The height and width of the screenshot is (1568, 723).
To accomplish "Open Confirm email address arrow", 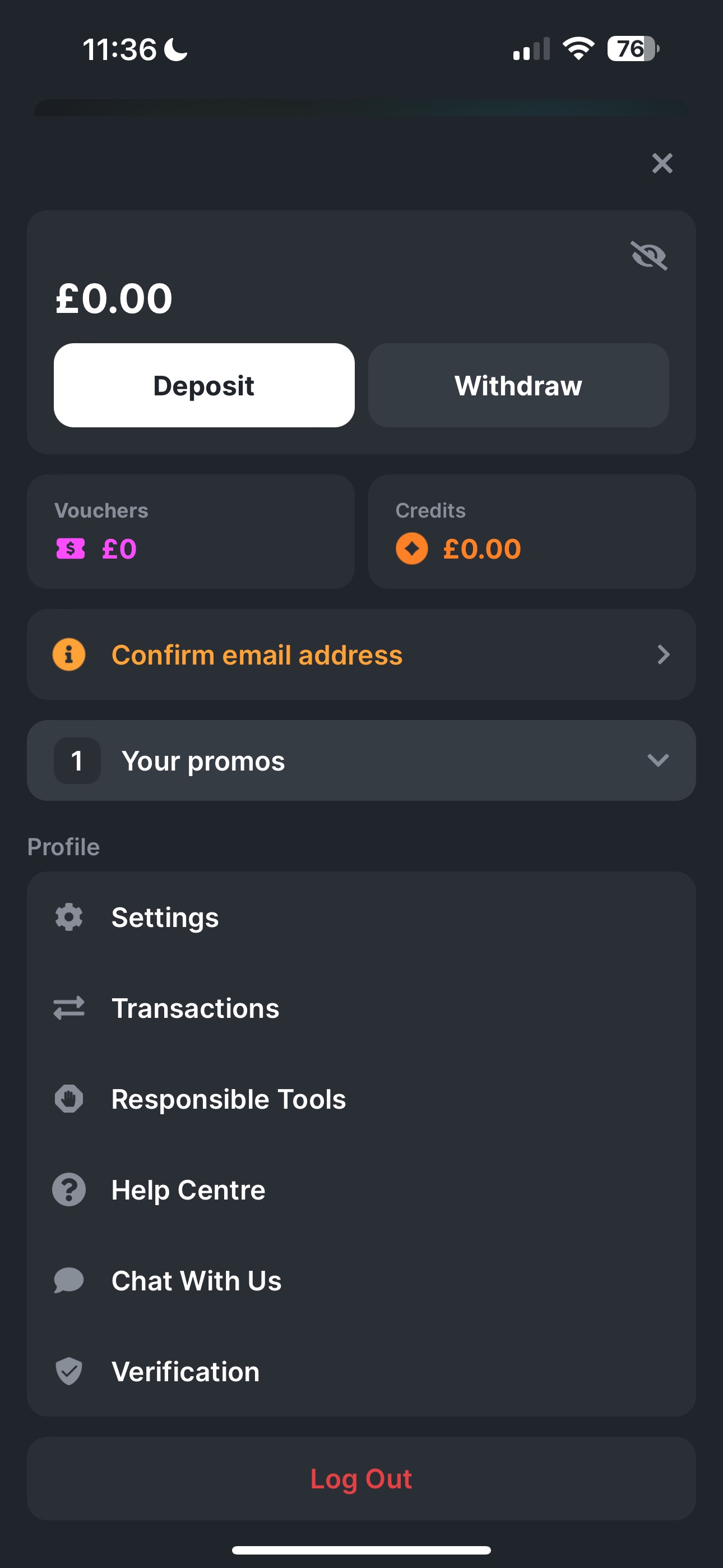I will [x=664, y=655].
